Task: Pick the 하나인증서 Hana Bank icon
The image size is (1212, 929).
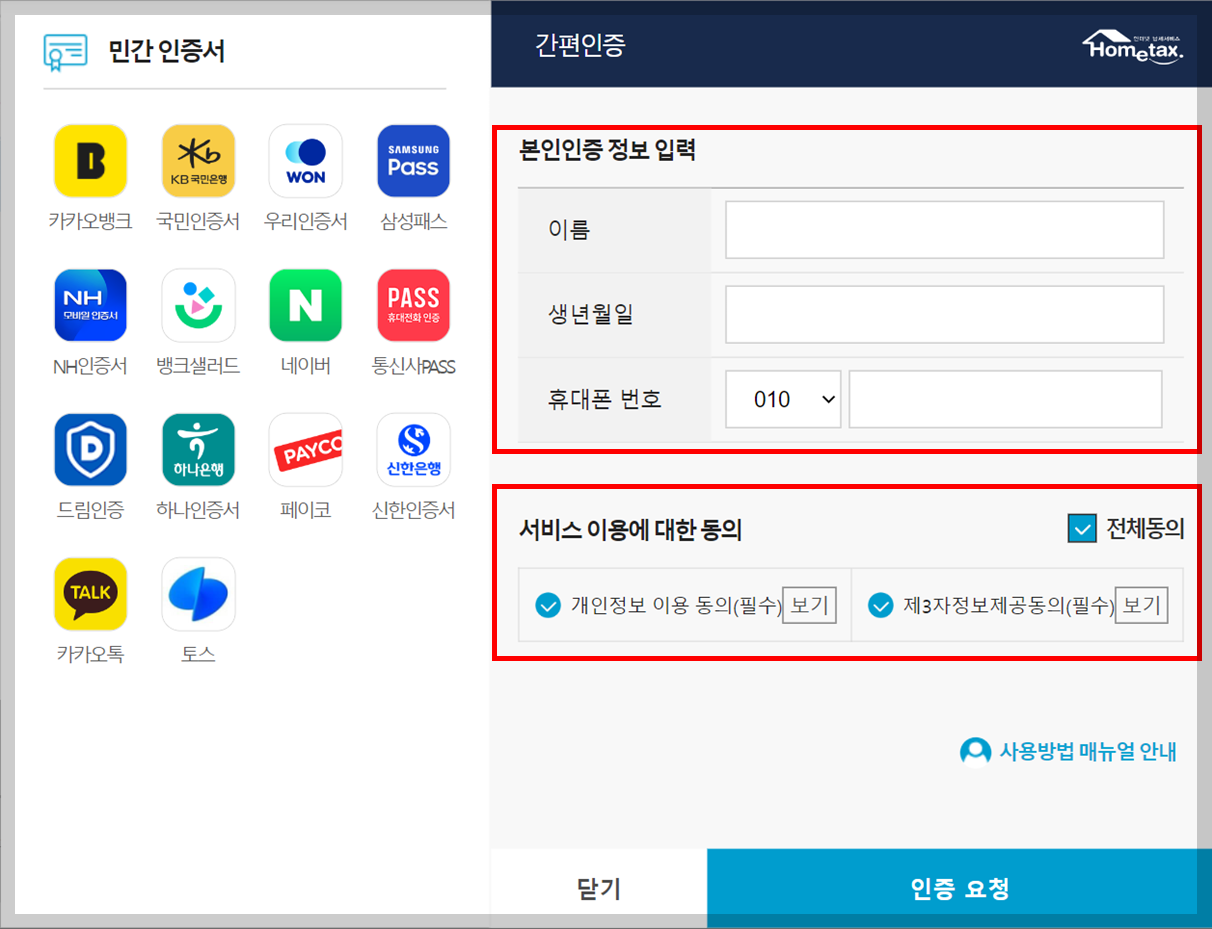Action: point(198,450)
